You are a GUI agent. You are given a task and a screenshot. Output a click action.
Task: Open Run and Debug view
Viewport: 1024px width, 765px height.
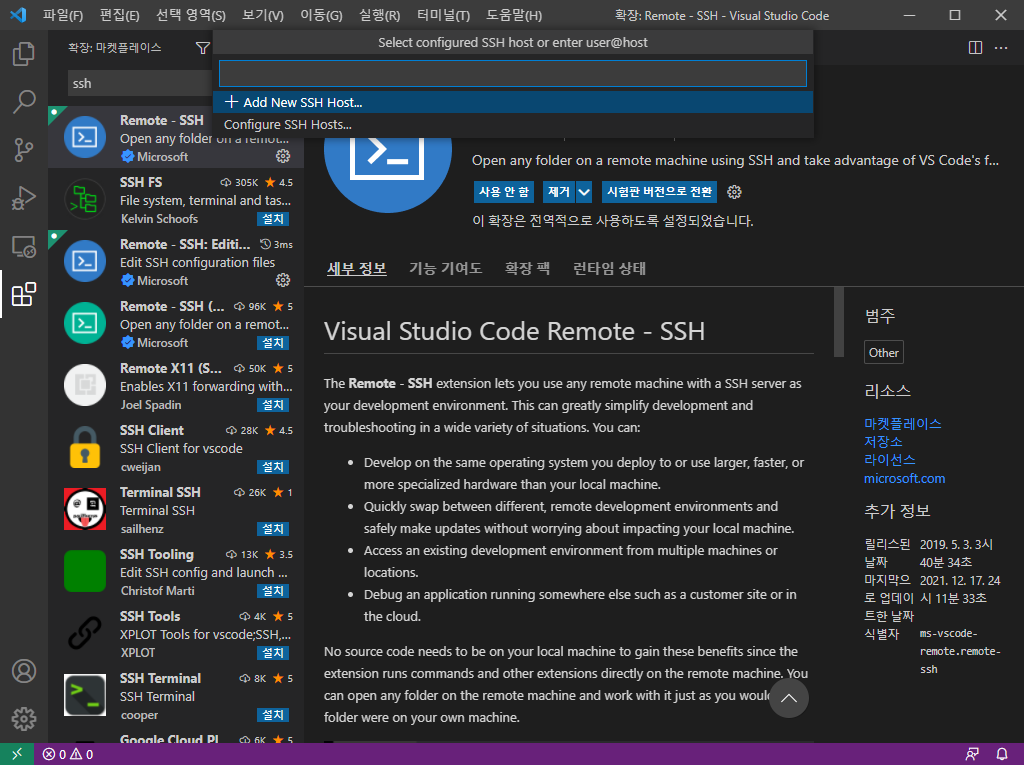(x=24, y=198)
